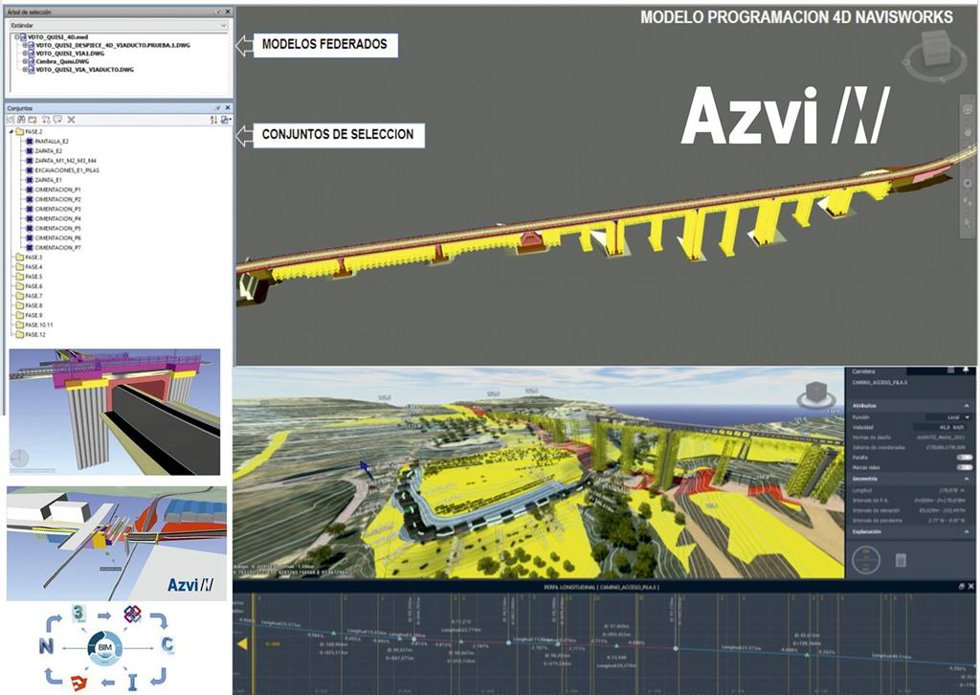Click the menu icon atop the properties panel

951,371
